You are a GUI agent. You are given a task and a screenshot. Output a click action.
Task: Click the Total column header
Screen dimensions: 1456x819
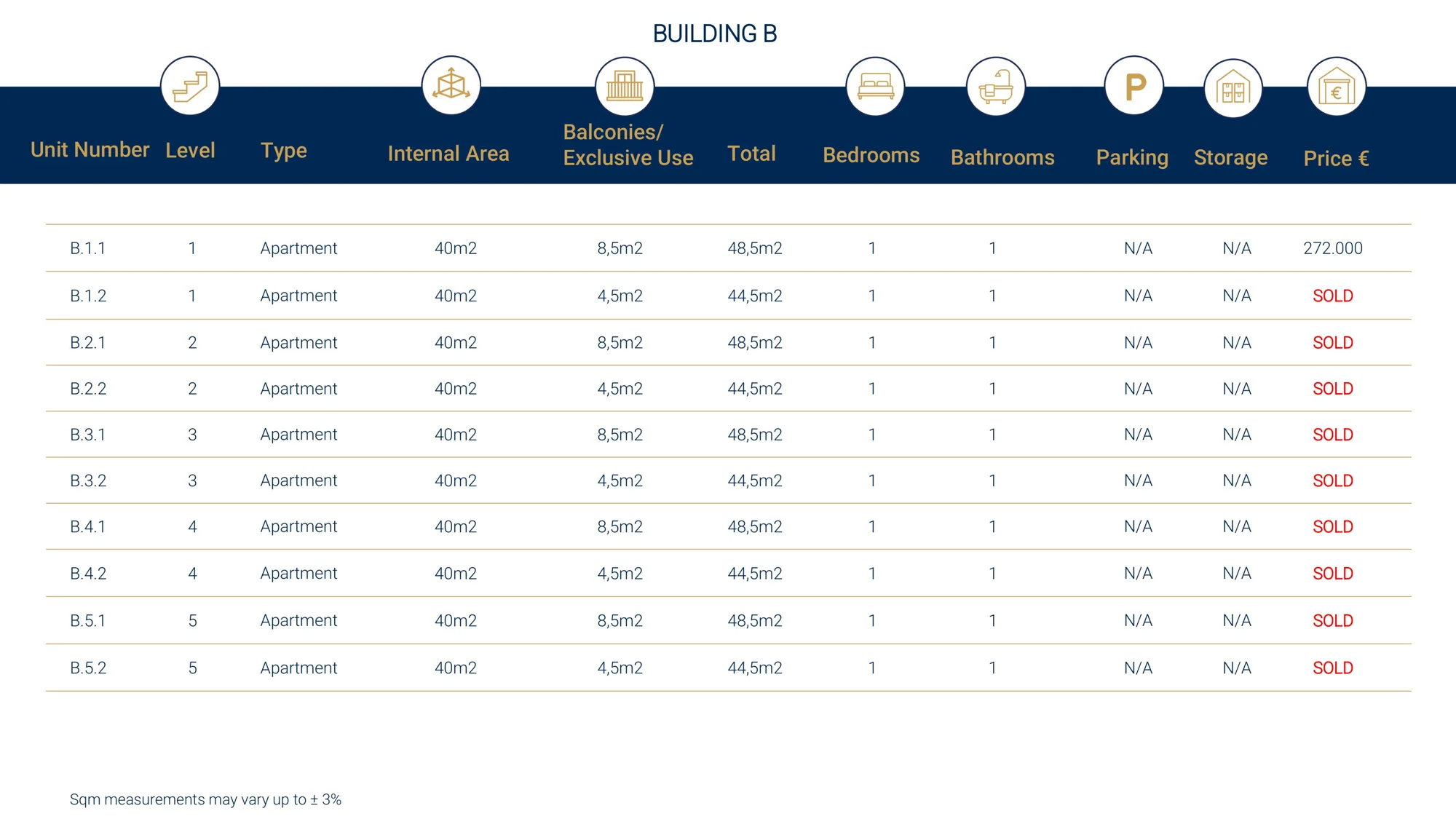(x=751, y=154)
